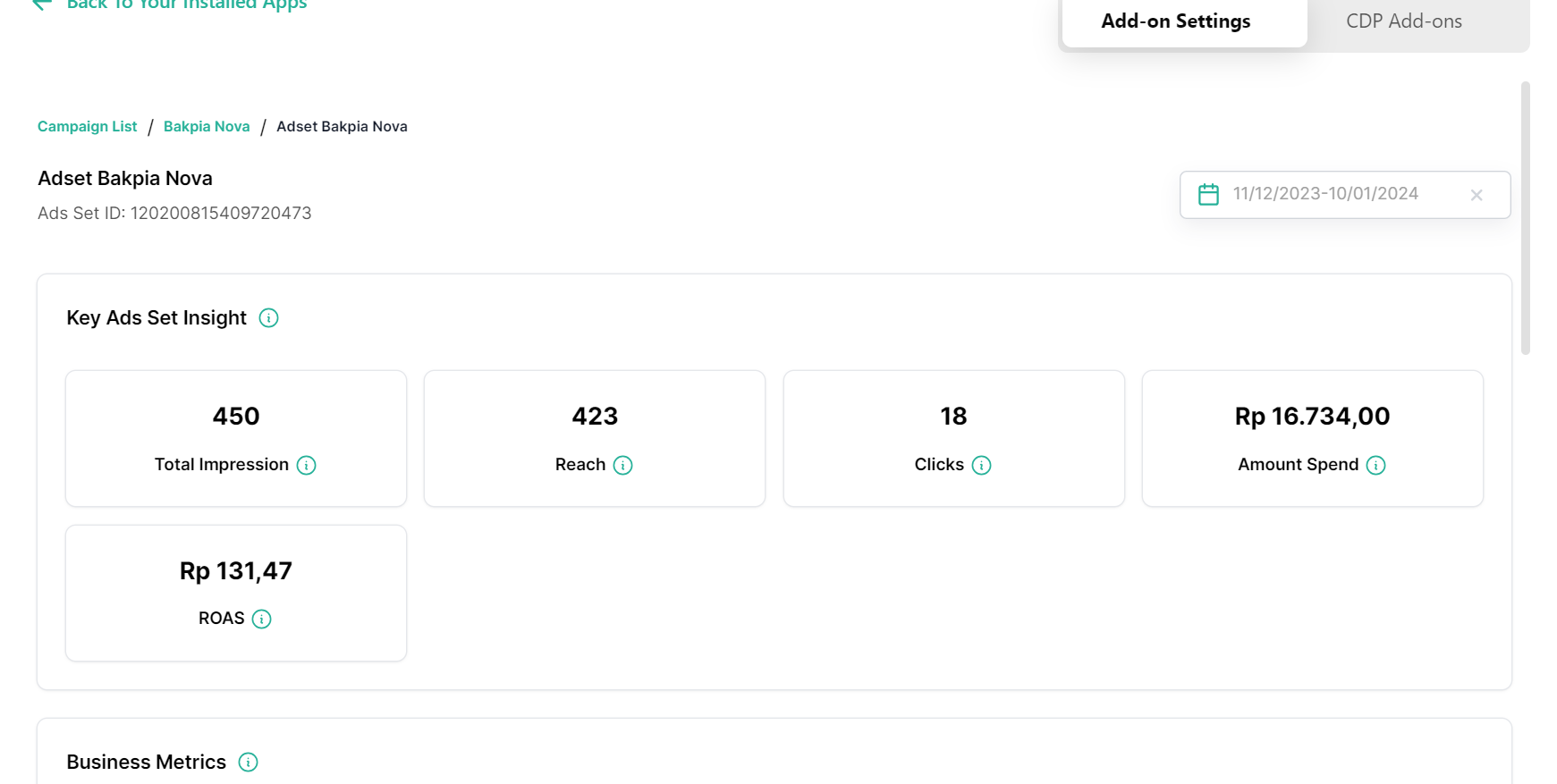Click the calendar icon in date picker
This screenshot has height=784, width=1557.
[1208, 194]
